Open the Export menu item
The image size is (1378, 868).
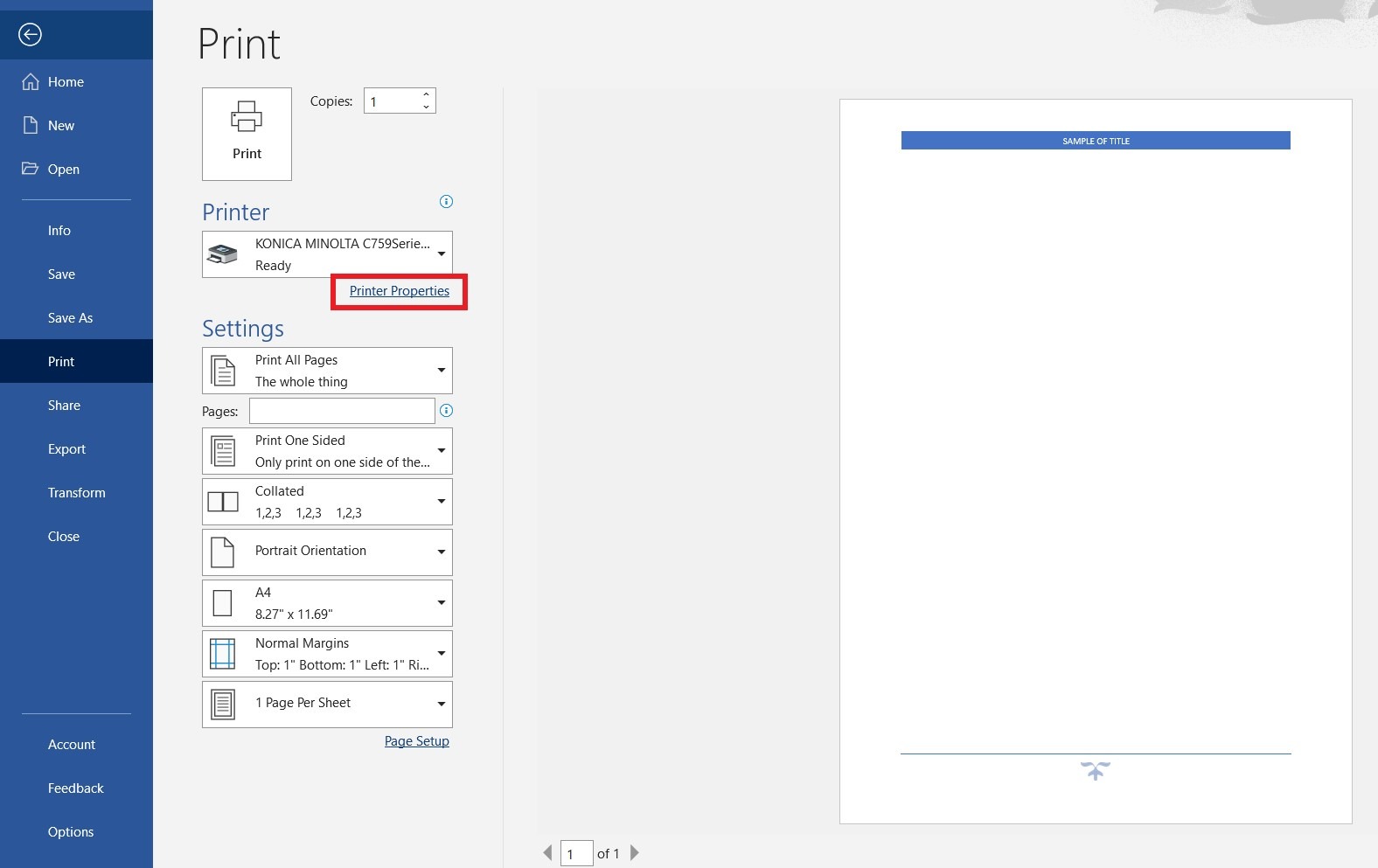click(66, 449)
